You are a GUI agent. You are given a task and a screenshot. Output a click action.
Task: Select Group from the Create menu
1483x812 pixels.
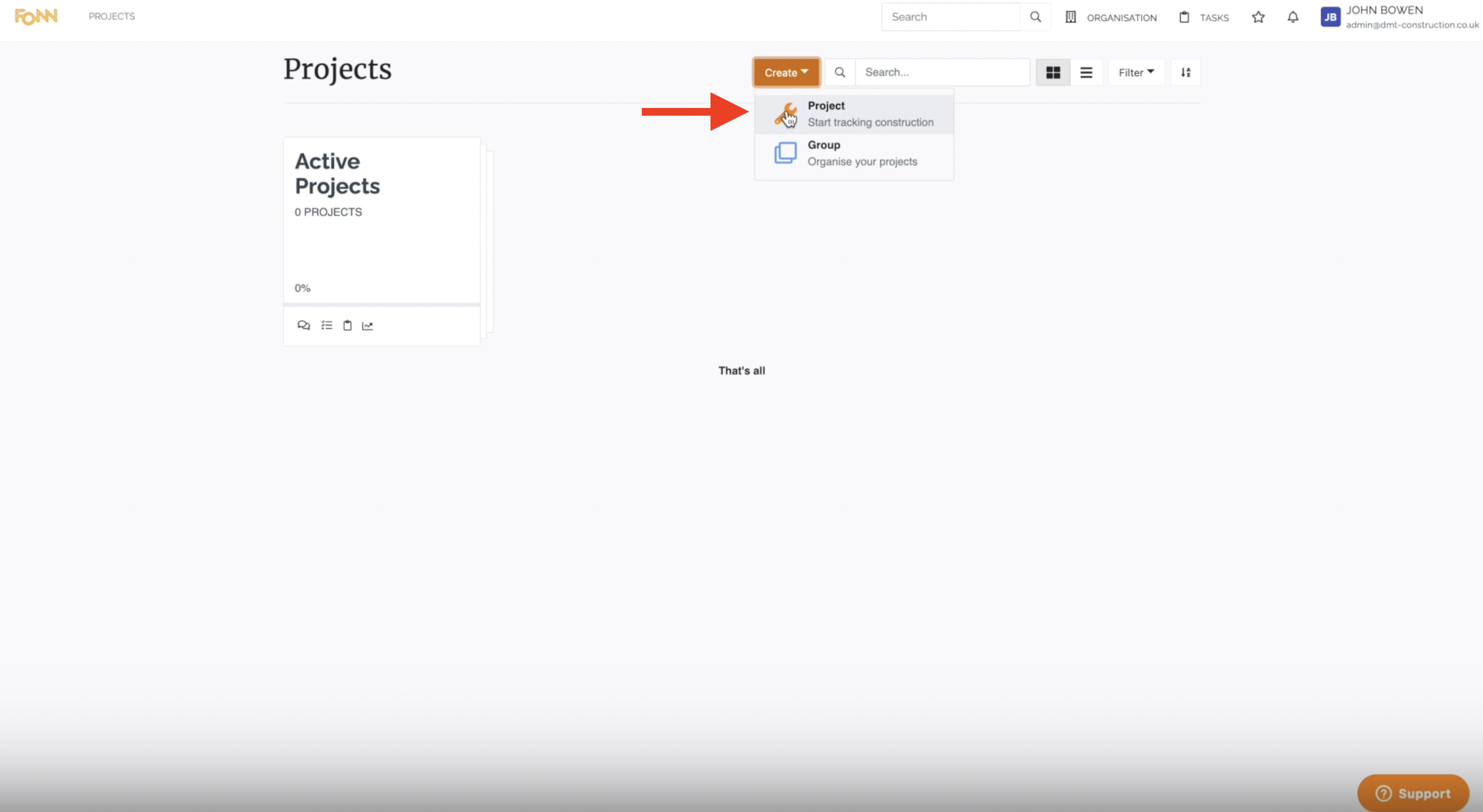(x=854, y=153)
